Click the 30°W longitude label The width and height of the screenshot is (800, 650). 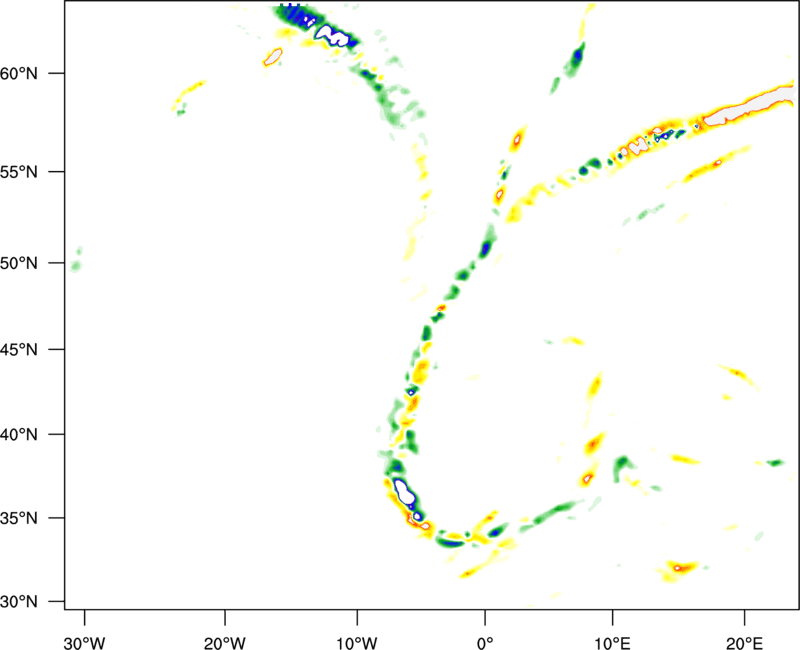85,643
